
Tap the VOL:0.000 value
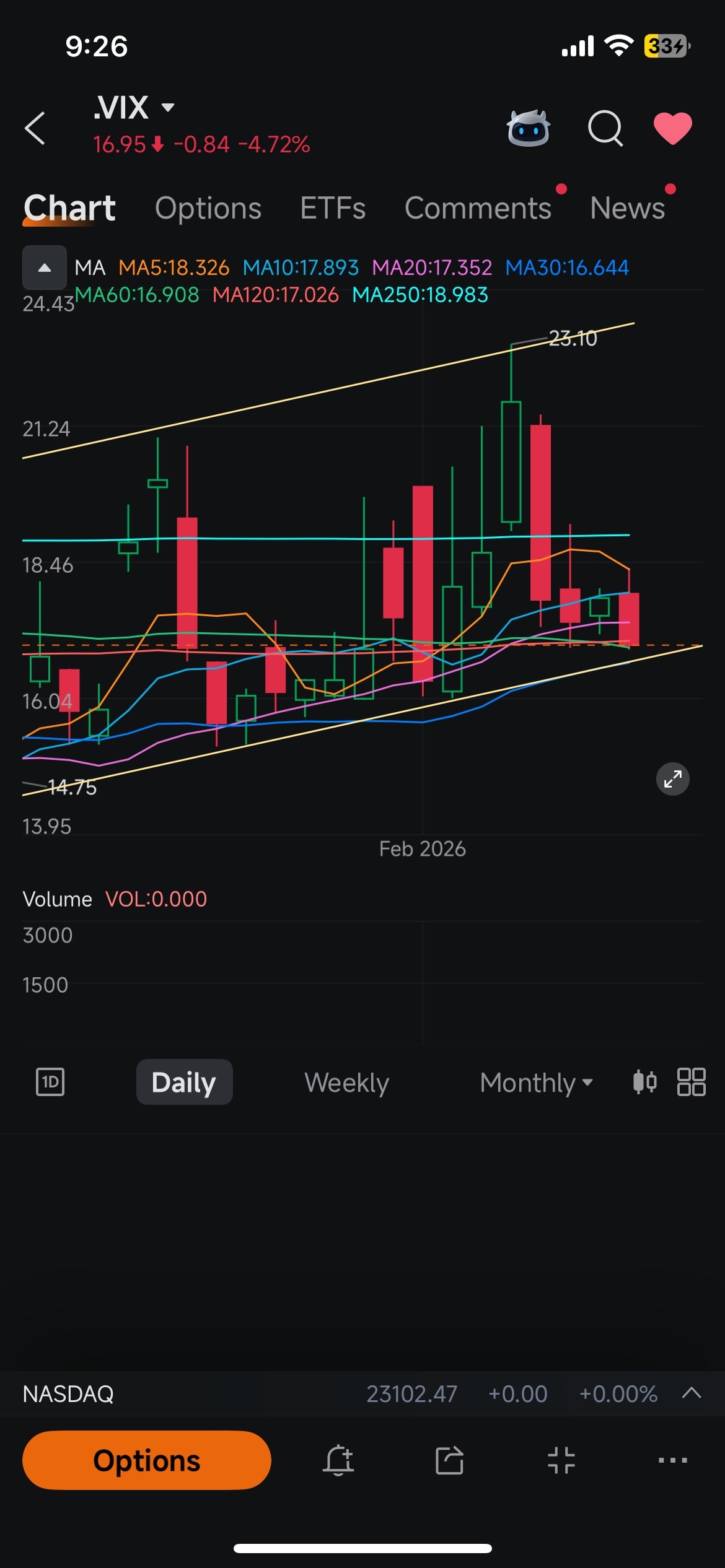156,899
